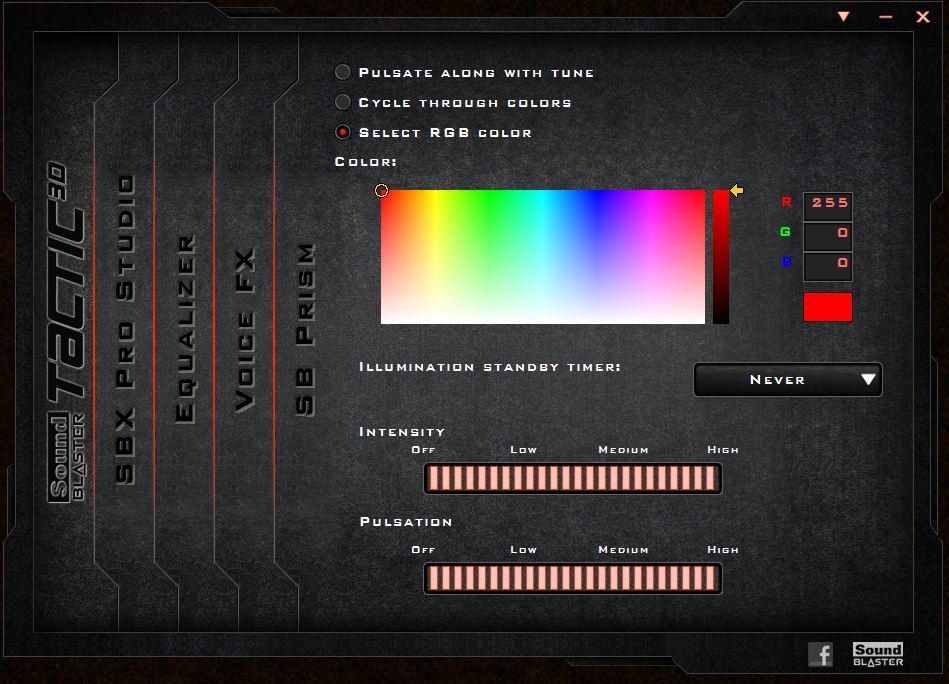Close the Tactic3D control panel
The image size is (949, 684).
coord(922,16)
